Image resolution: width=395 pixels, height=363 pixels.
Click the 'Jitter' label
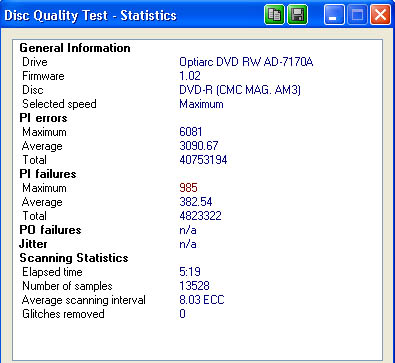[33, 244]
